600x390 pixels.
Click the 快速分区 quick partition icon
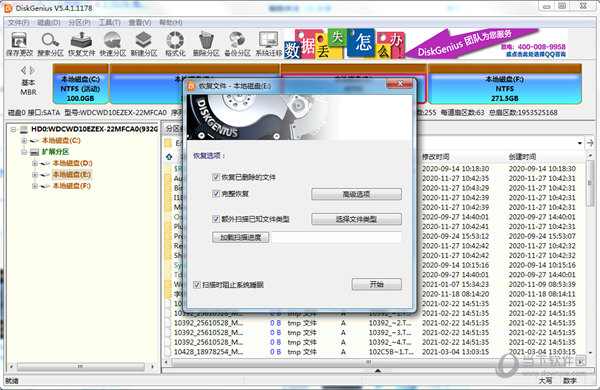[x=112, y=44]
